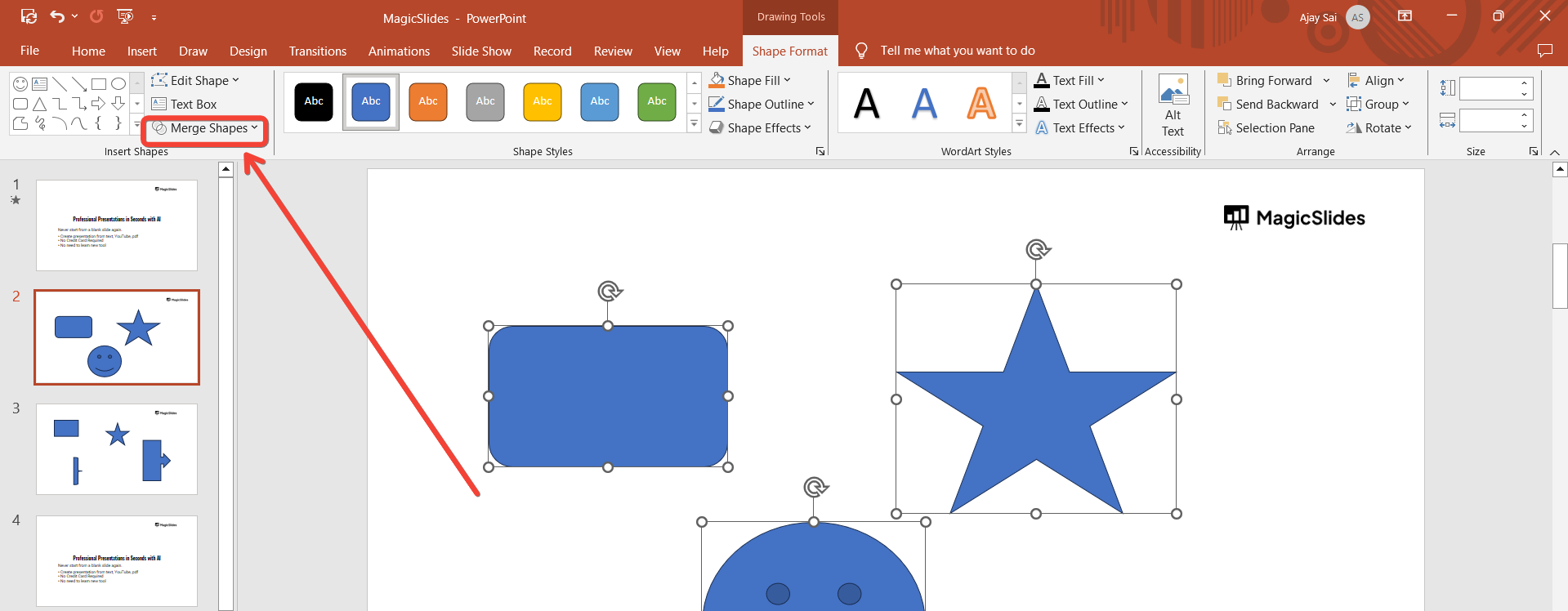1568x611 pixels.
Task: Choose the straight line shape
Action: 60,83
